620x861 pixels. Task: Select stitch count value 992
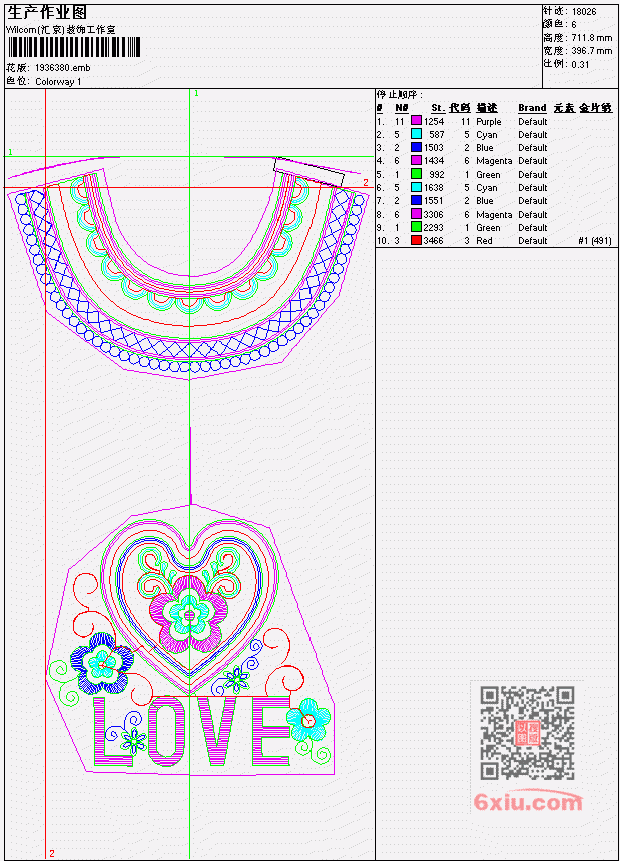tap(437, 175)
